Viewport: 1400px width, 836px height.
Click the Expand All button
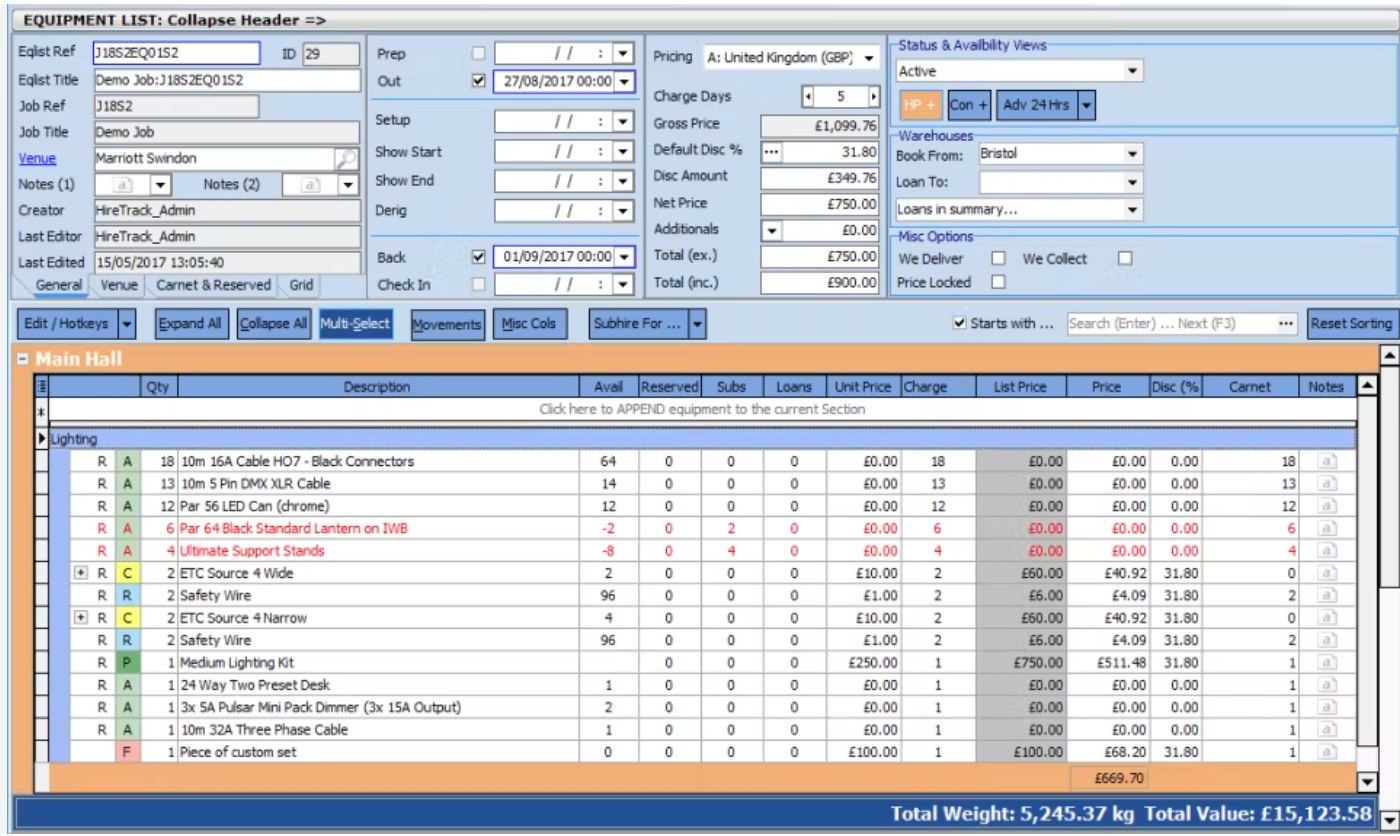point(193,324)
